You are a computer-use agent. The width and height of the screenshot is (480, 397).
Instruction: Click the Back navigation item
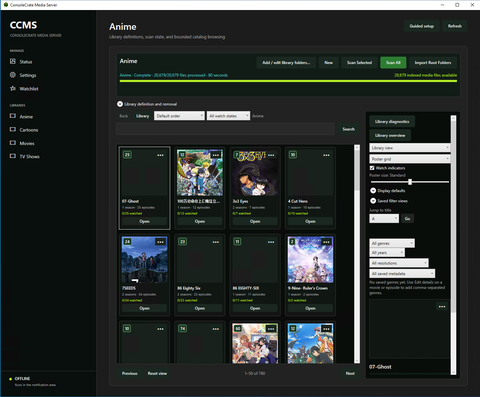pos(124,116)
